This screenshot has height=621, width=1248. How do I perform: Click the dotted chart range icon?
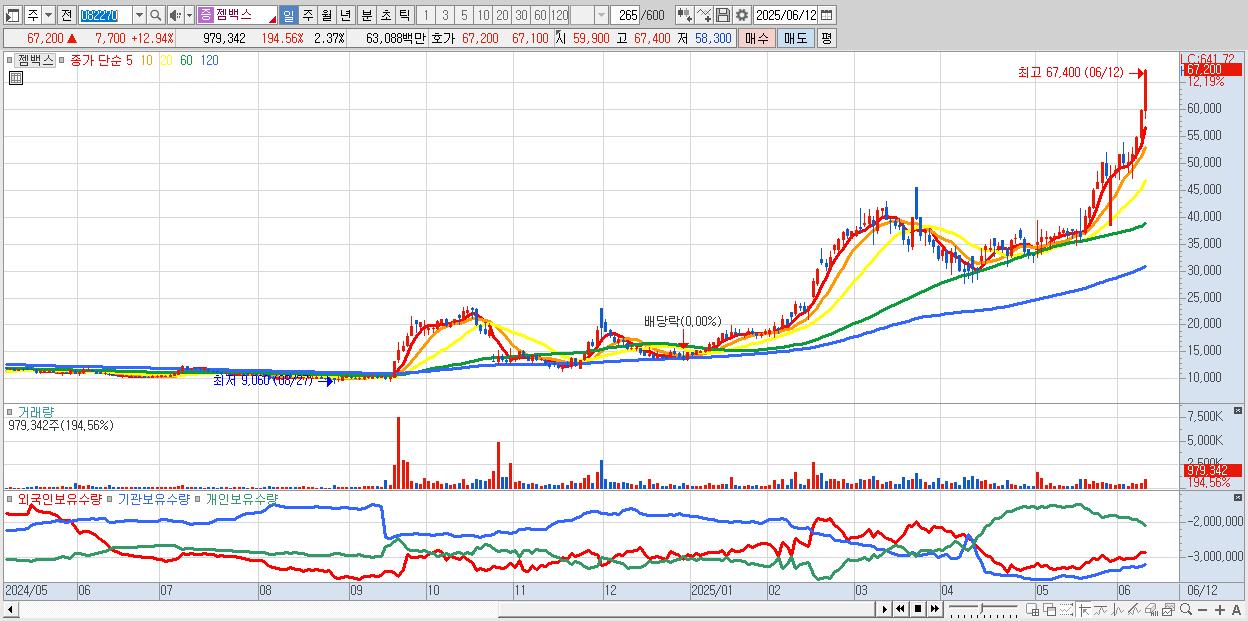pos(1066,609)
